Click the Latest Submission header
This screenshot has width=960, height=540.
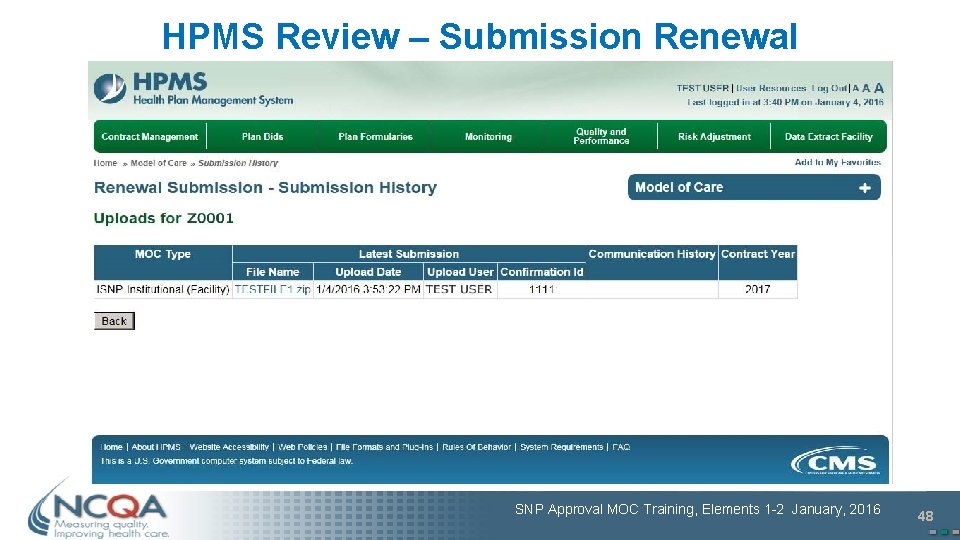pos(408,254)
